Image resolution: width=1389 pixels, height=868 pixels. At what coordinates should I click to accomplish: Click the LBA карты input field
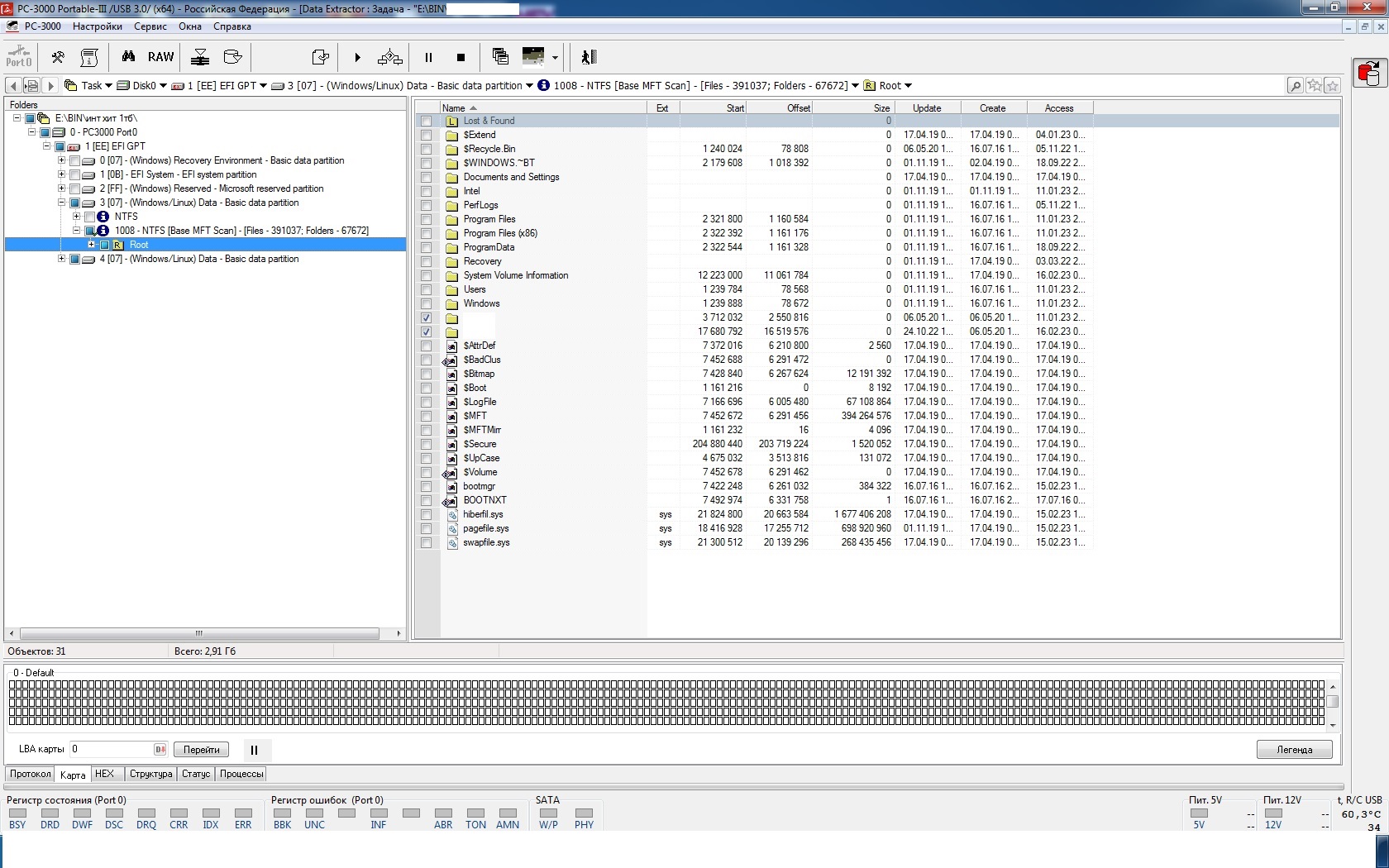tap(118, 749)
